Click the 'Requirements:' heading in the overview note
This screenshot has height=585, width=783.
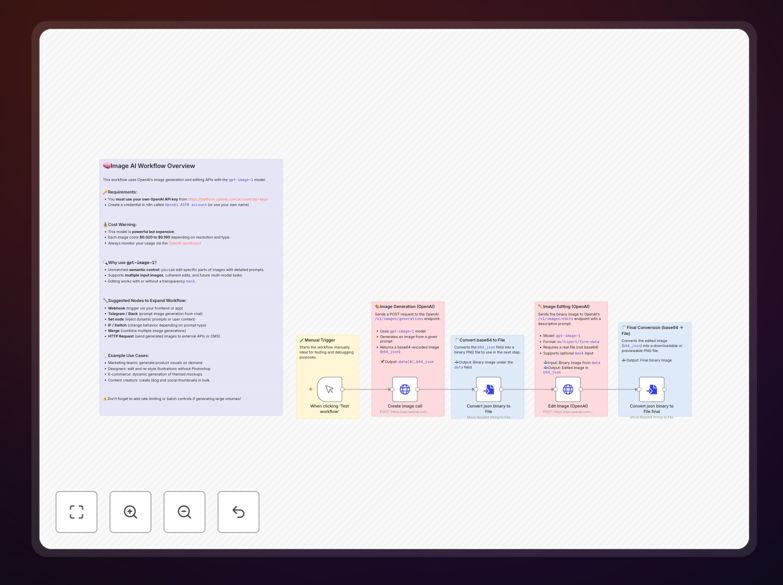[x=120, y=192]
